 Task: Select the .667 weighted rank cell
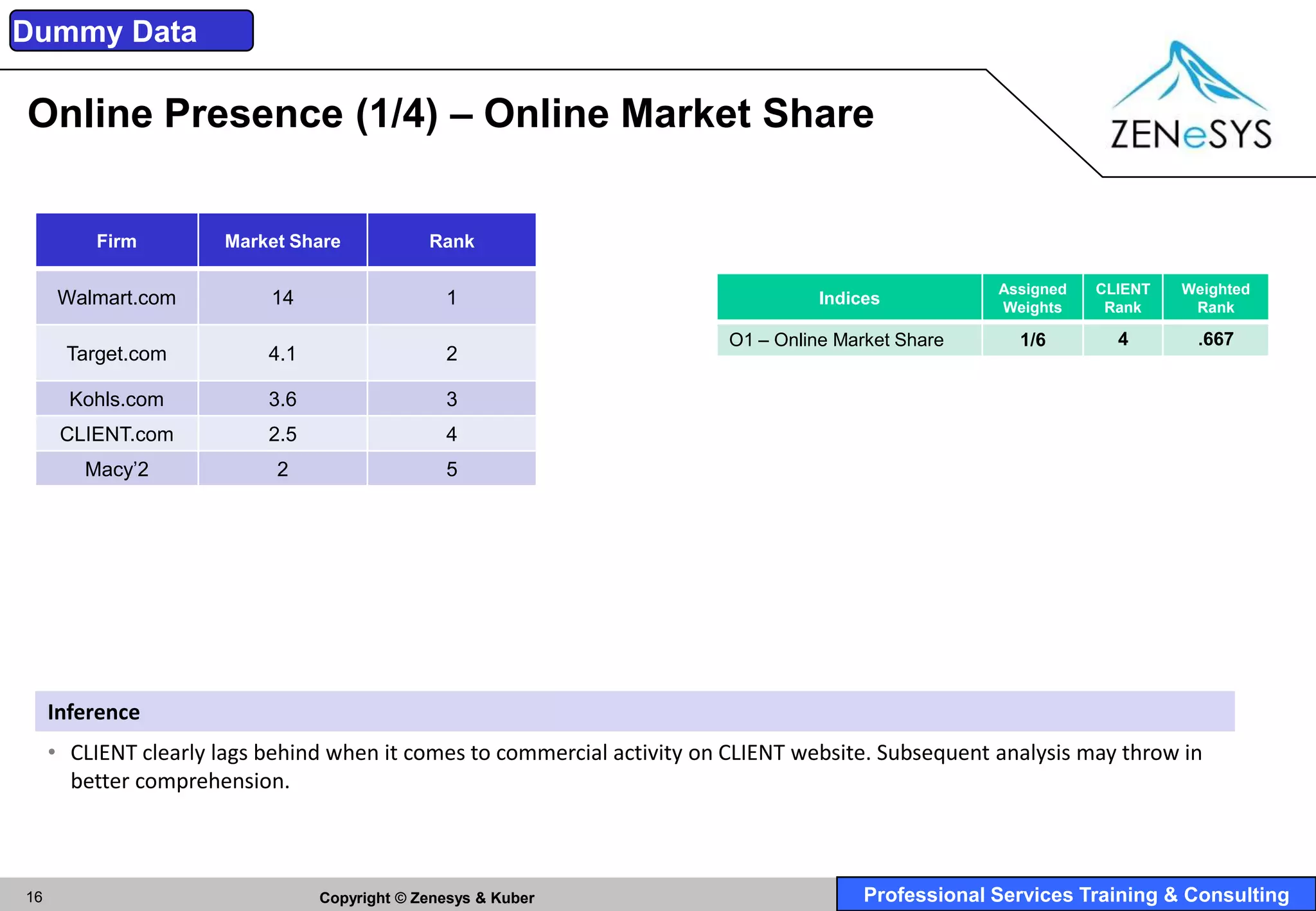pyautogui.click(x=1215, y=339)
